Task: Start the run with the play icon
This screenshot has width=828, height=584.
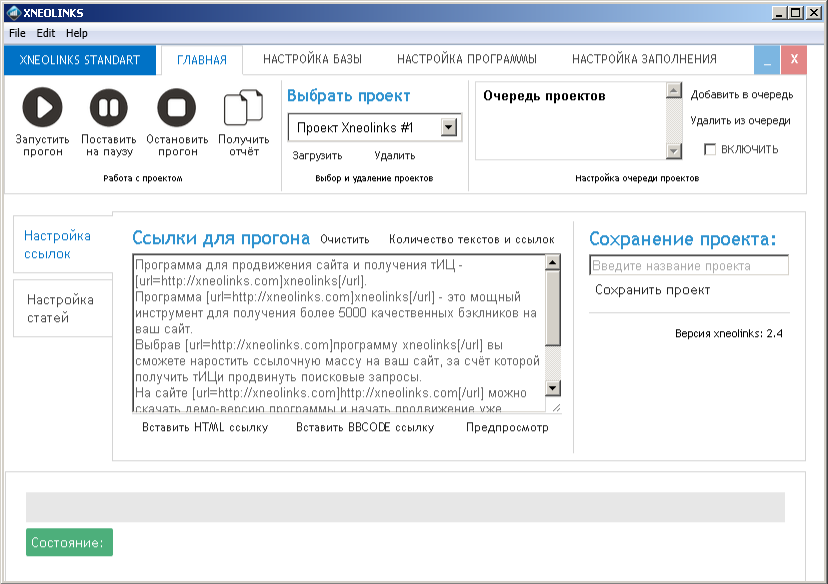Action: click(x=42, y=107)
